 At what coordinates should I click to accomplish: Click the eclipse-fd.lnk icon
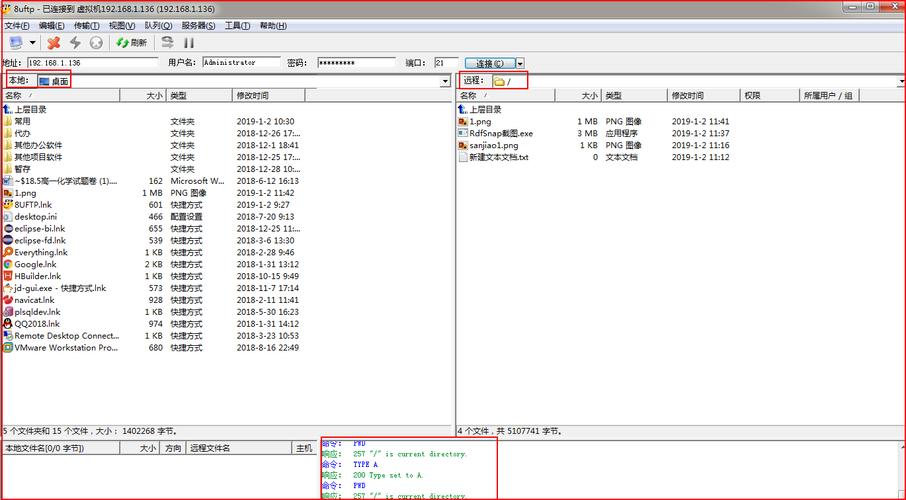[8, 240]
